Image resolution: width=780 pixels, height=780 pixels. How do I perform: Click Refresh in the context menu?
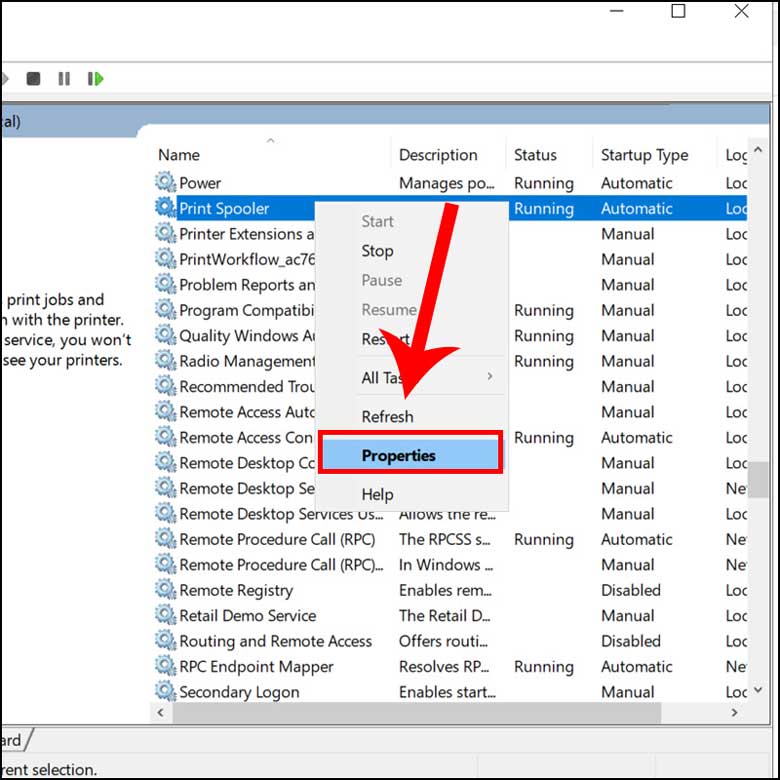coord(387,417)
